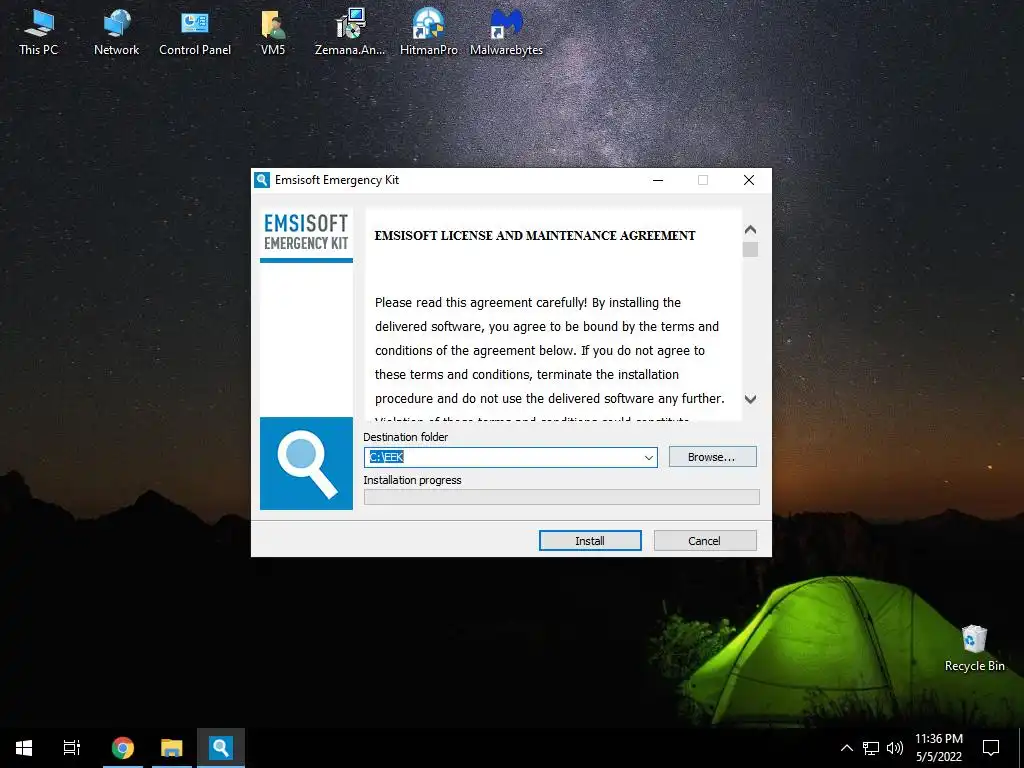
Task: Launch the Malwarebytes shortcut
Action: (506, 33)
